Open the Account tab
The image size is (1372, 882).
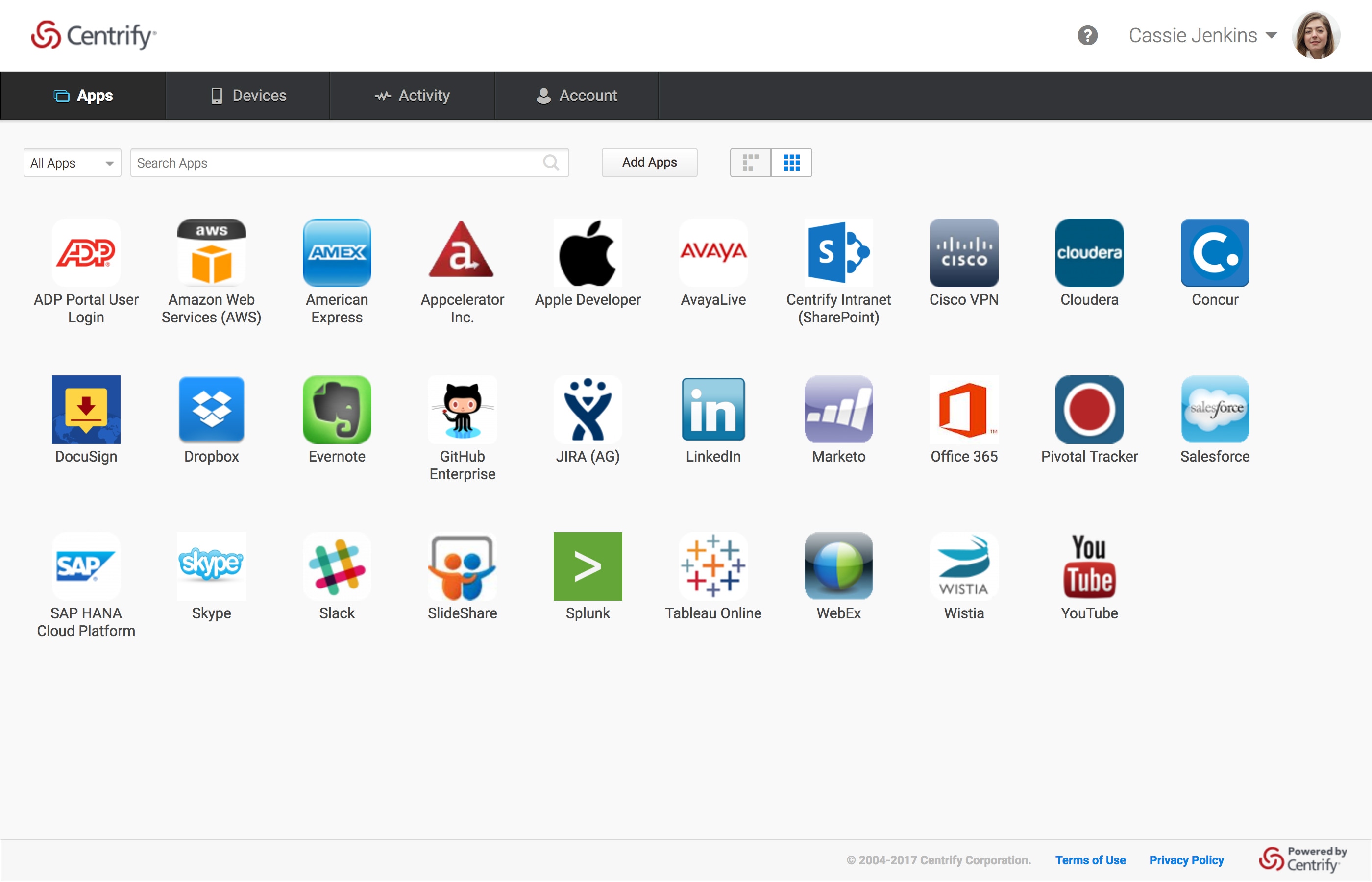577,96
